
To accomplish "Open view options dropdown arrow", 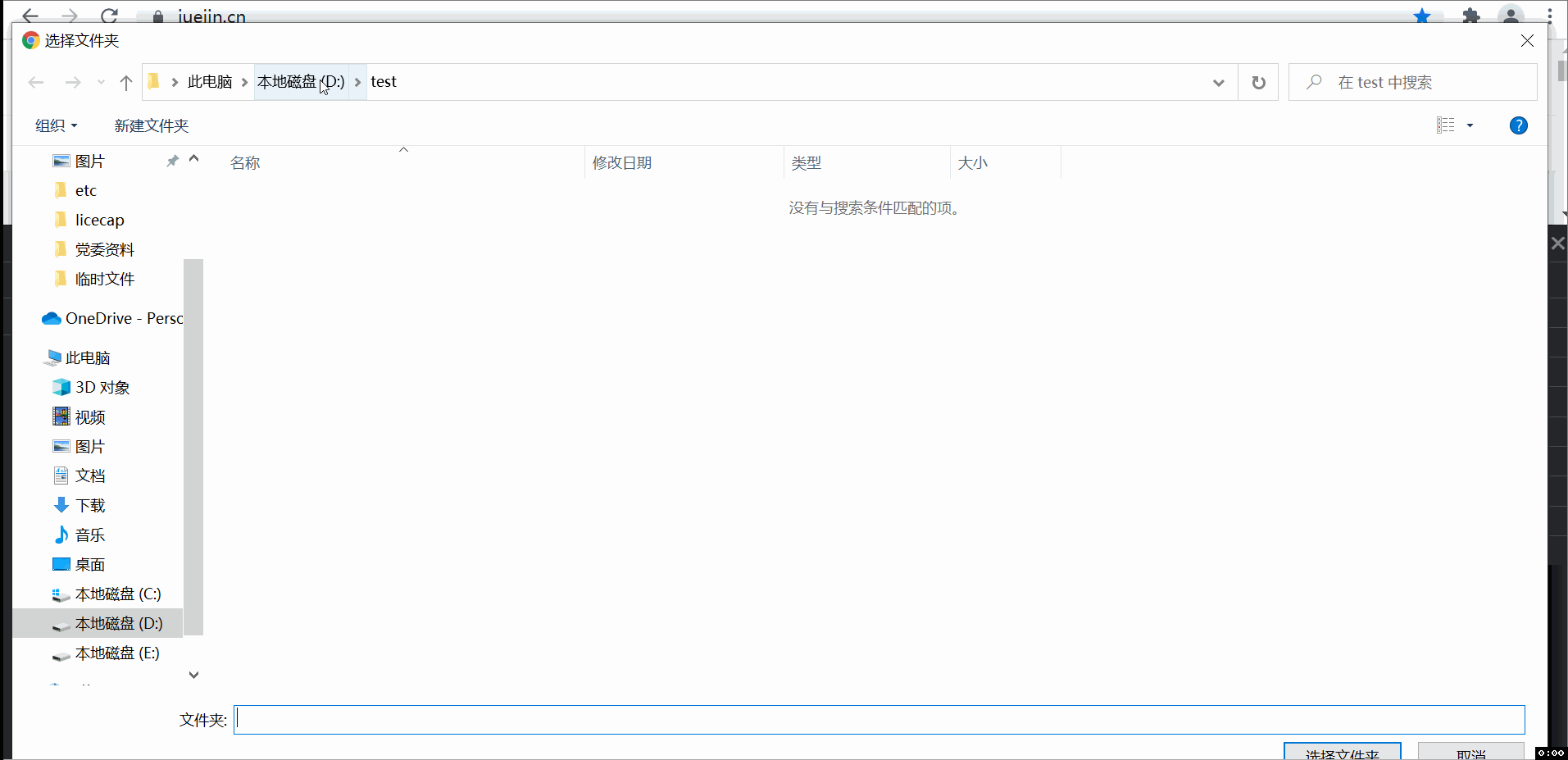I will pos(1470,125).
